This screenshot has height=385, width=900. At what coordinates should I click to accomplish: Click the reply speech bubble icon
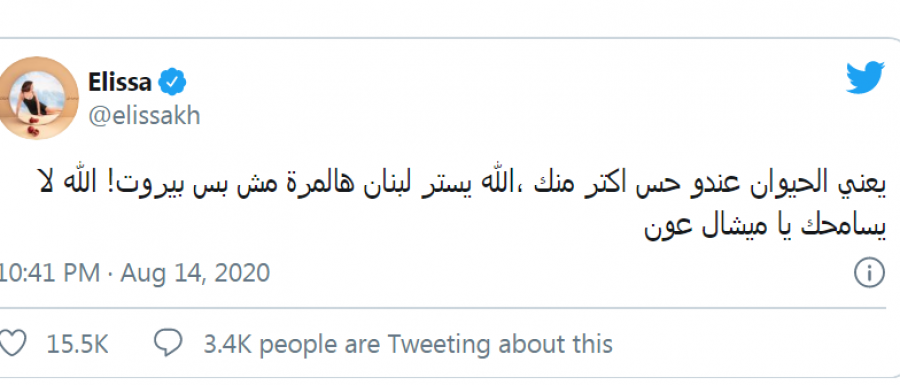[168, 344]
